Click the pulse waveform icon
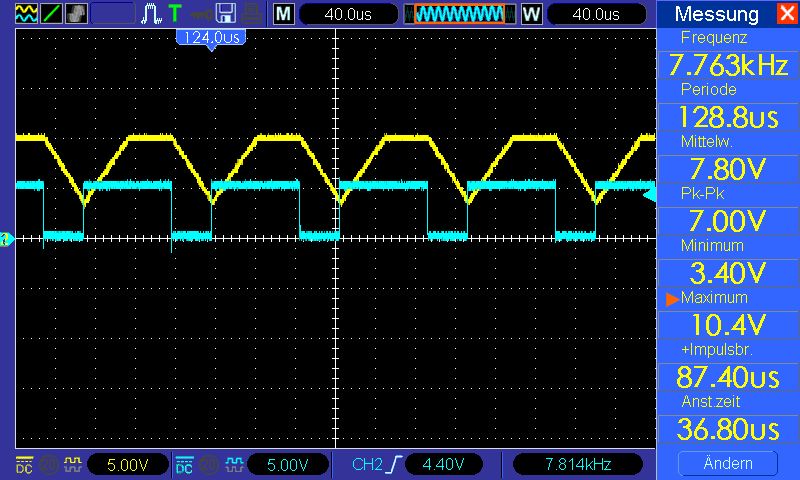Image resolution: width=800 pixels, height=480 pixels. 151,14
